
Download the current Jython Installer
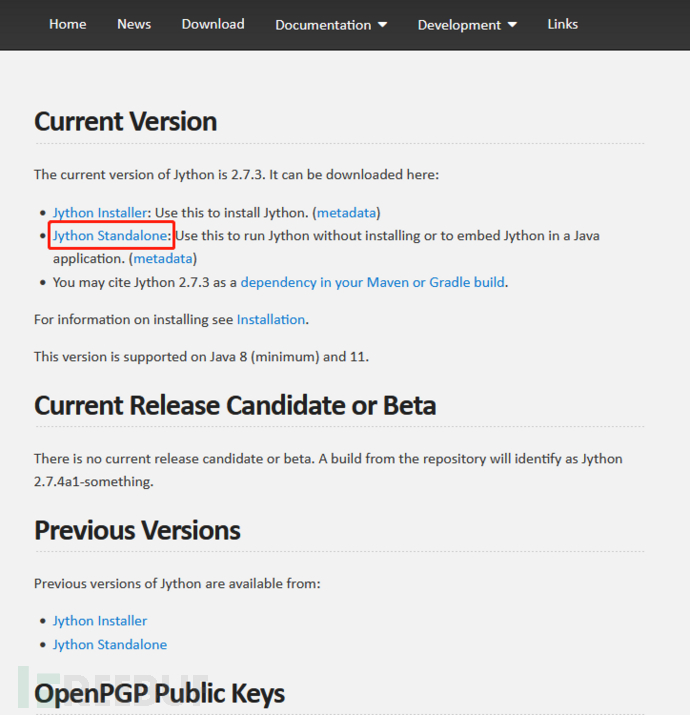click(100, 213)
